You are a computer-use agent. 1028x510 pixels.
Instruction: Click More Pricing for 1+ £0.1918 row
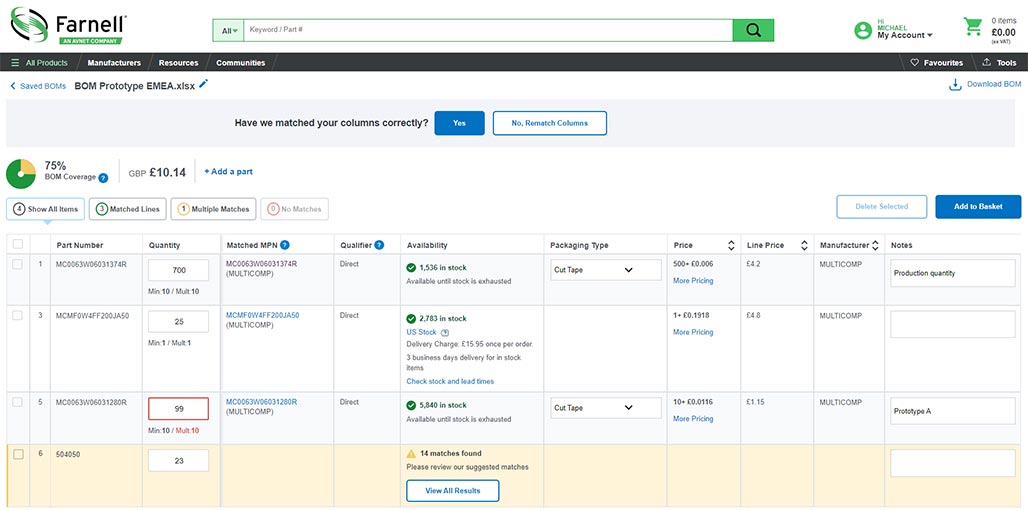pos(693,332)
